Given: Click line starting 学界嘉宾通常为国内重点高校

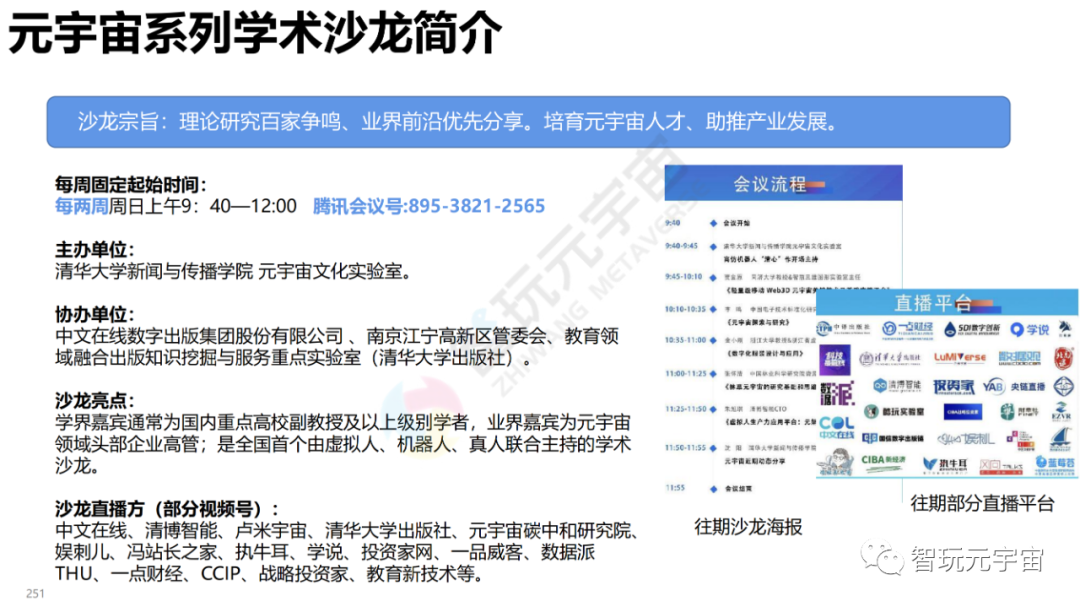Looking at the screenshot, I should 343,422.
